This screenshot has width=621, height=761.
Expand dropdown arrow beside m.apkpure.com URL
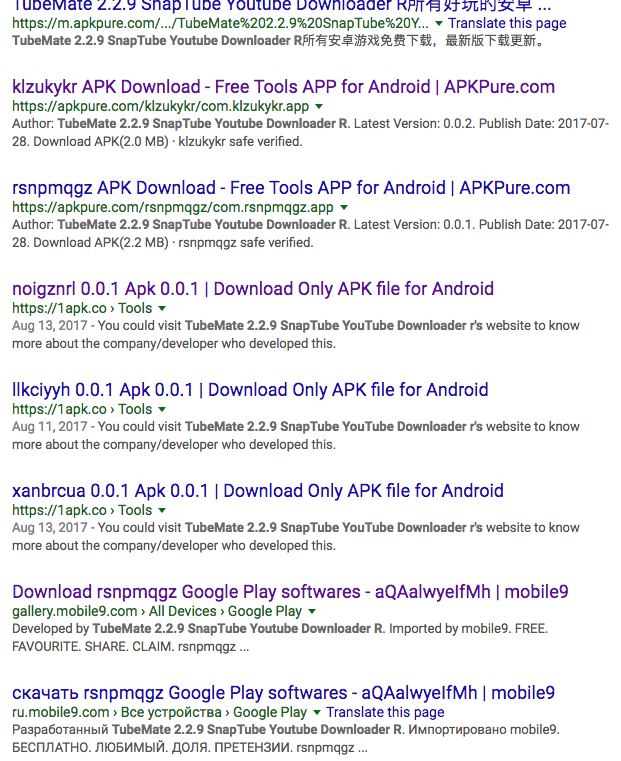439,23
